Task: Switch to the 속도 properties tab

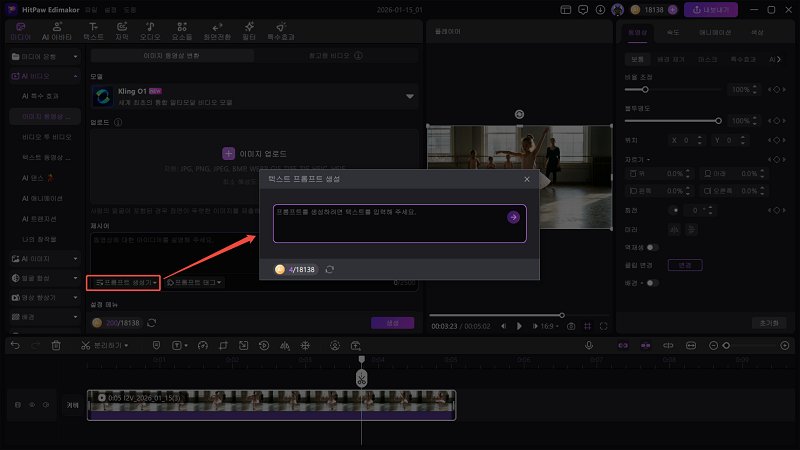Action: click(675, 31)
